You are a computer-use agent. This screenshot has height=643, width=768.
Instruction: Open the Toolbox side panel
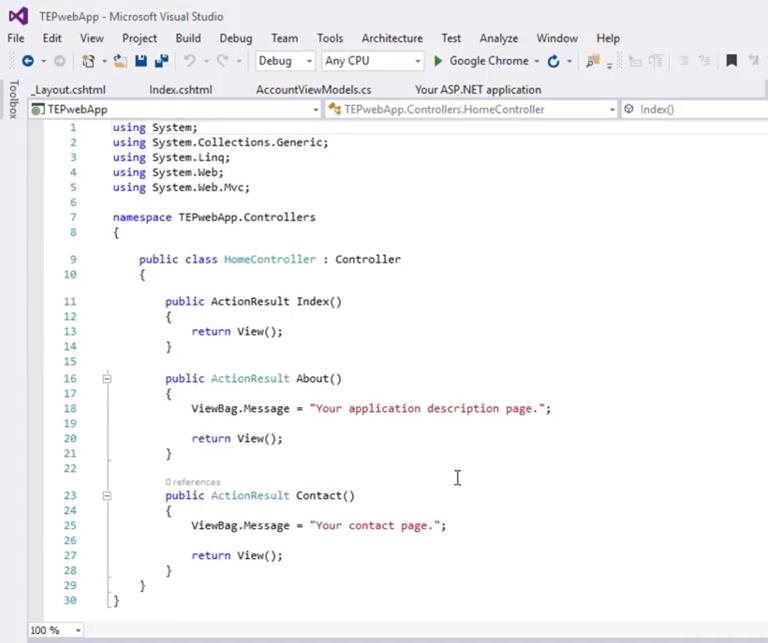point(12,100)
